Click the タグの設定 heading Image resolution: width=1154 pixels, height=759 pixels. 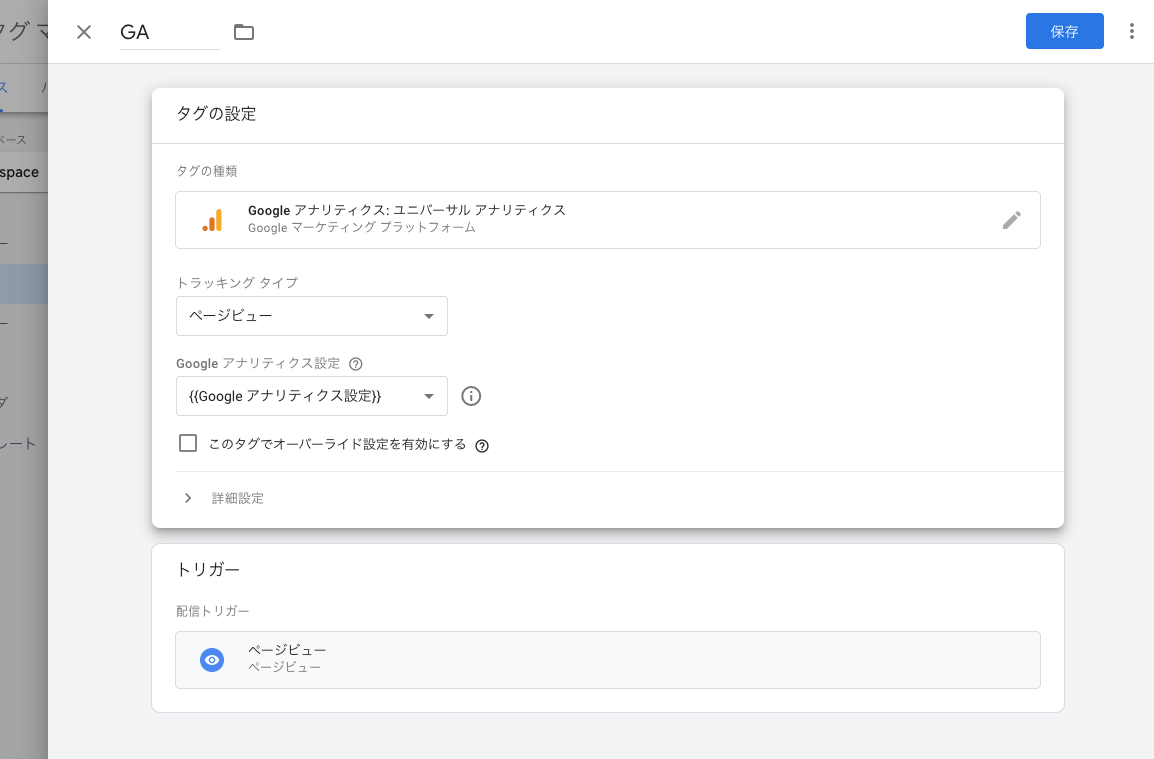pos(216,113)
